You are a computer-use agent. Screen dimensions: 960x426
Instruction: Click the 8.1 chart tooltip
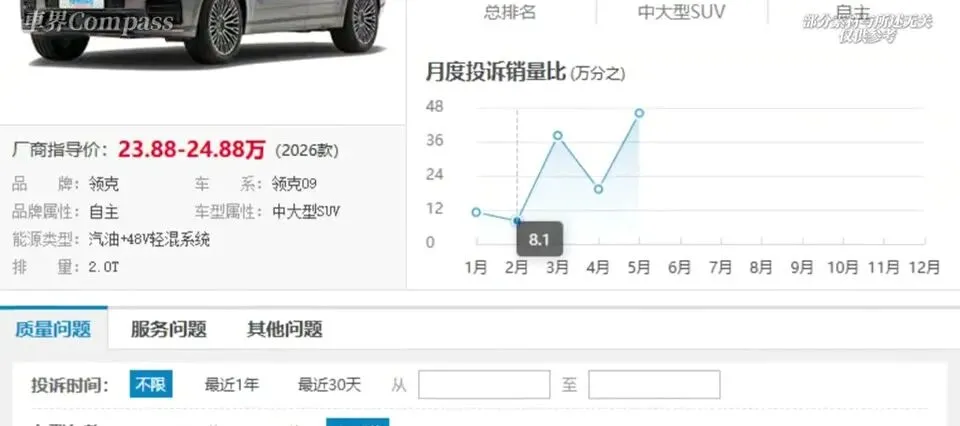539,239
